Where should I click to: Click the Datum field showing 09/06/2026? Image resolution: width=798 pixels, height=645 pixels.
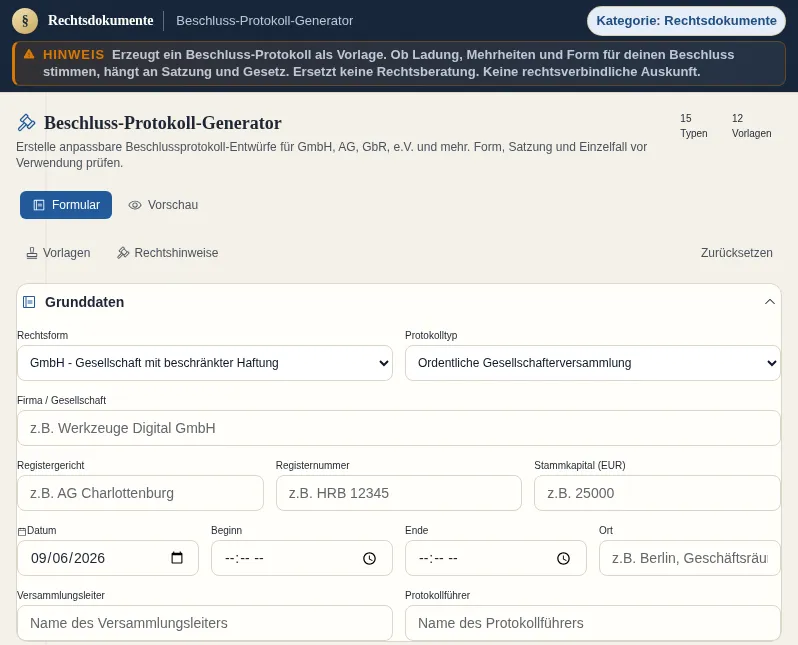108,558
